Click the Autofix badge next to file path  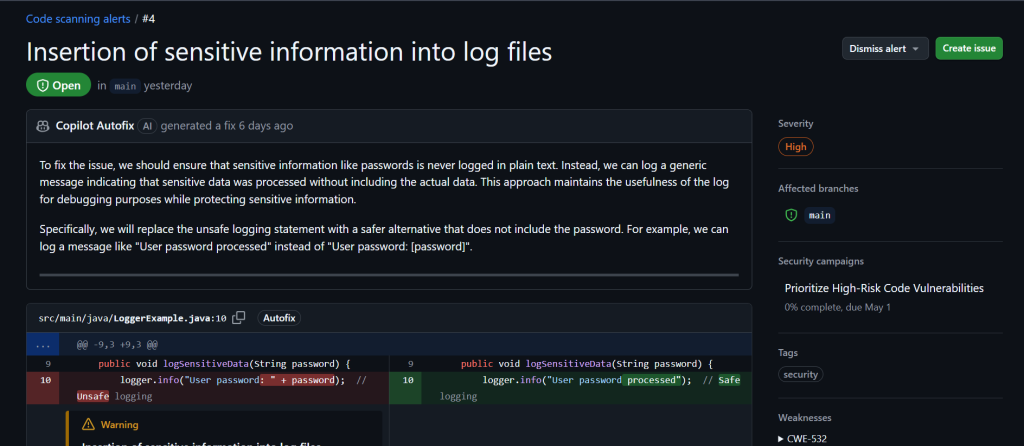279,318
